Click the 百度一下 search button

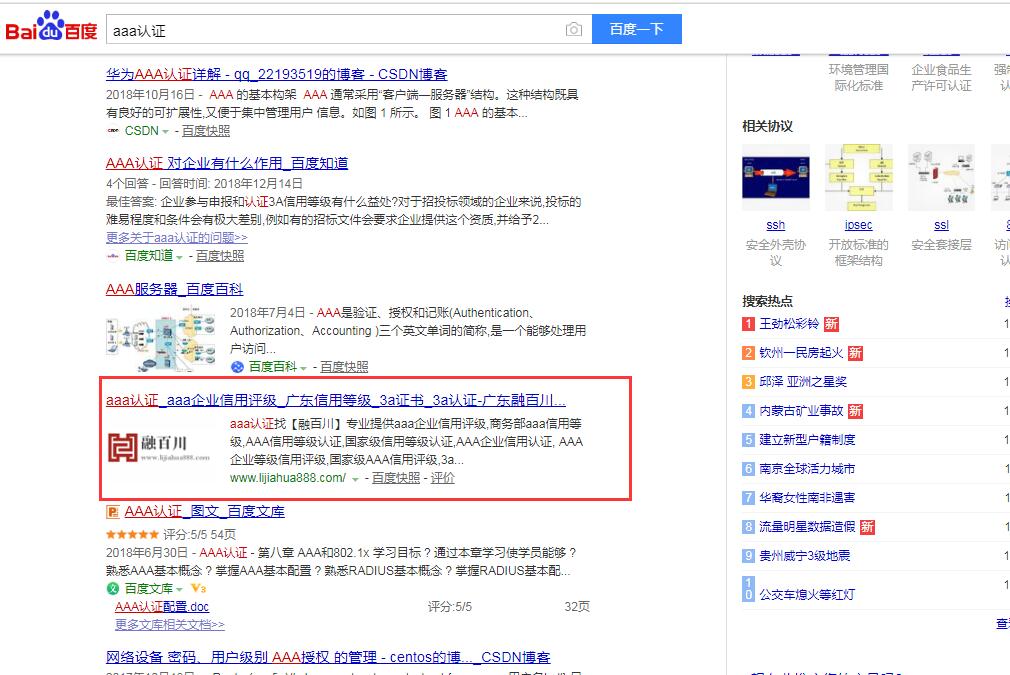[636, 29]
